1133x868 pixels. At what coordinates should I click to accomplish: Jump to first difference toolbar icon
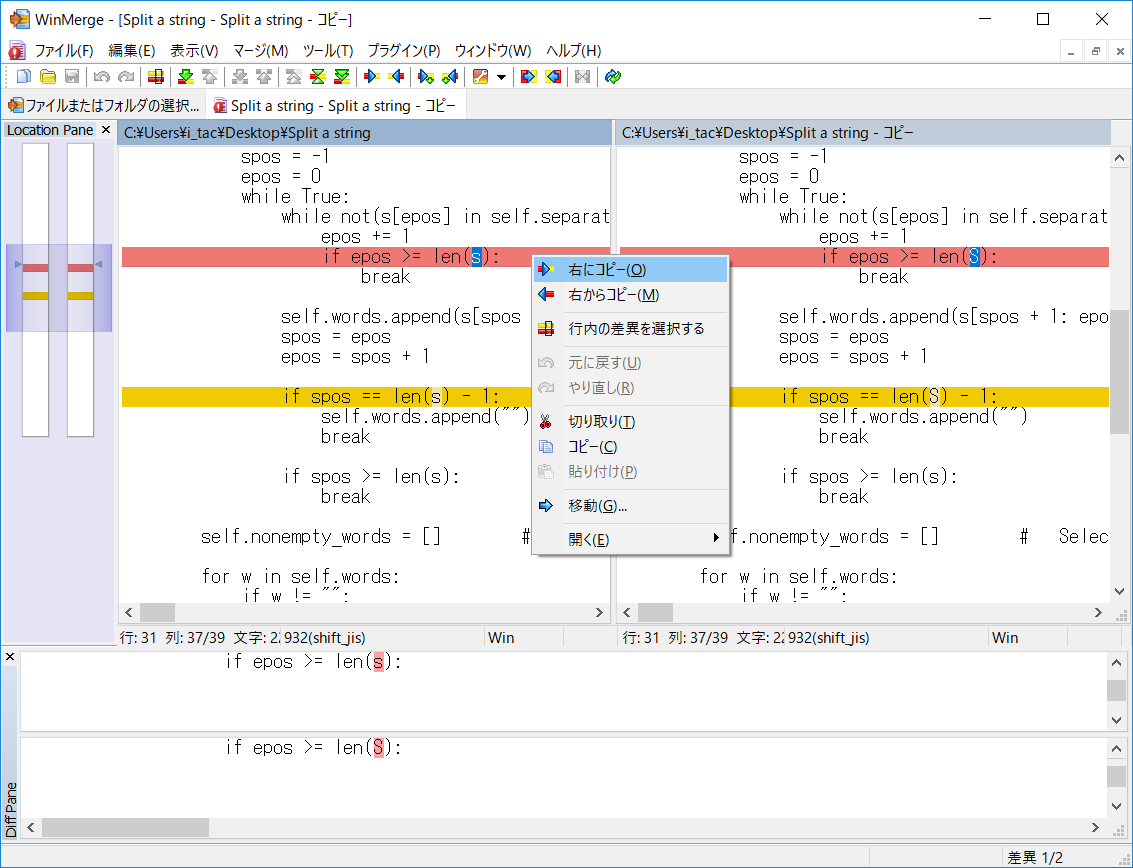tap(293, 76)
